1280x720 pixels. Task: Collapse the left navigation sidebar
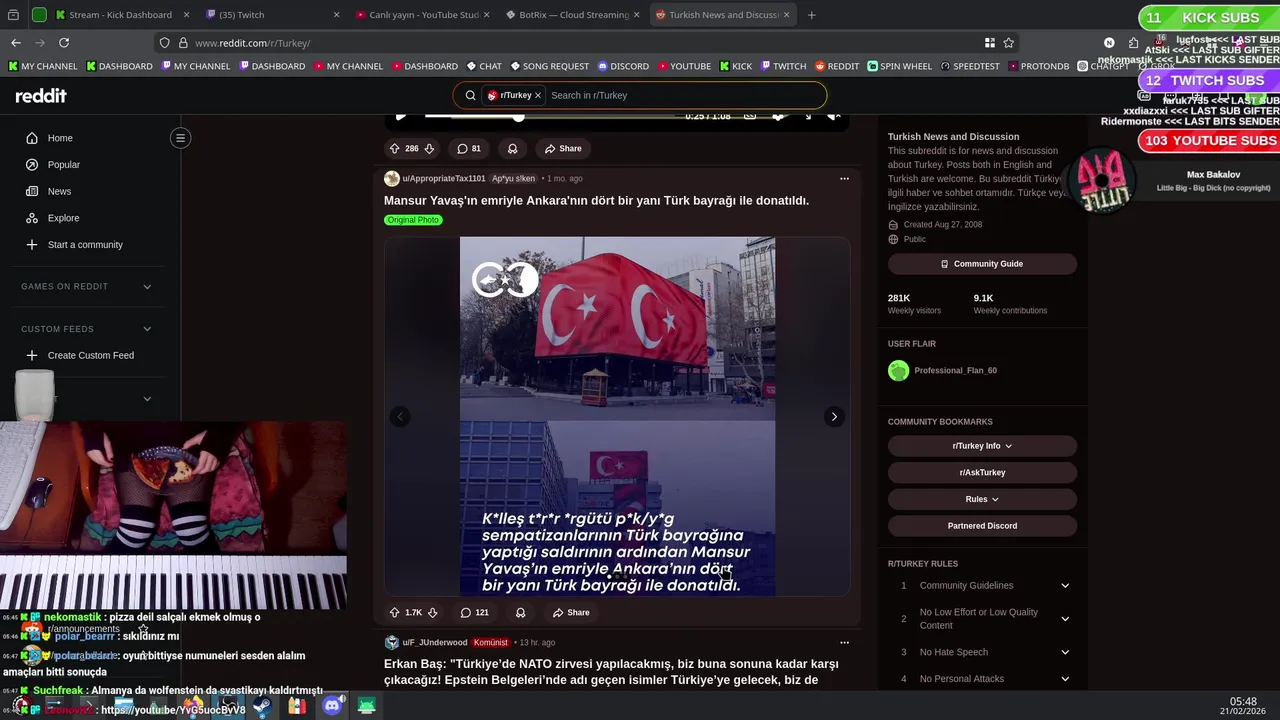tap(180, 138)
